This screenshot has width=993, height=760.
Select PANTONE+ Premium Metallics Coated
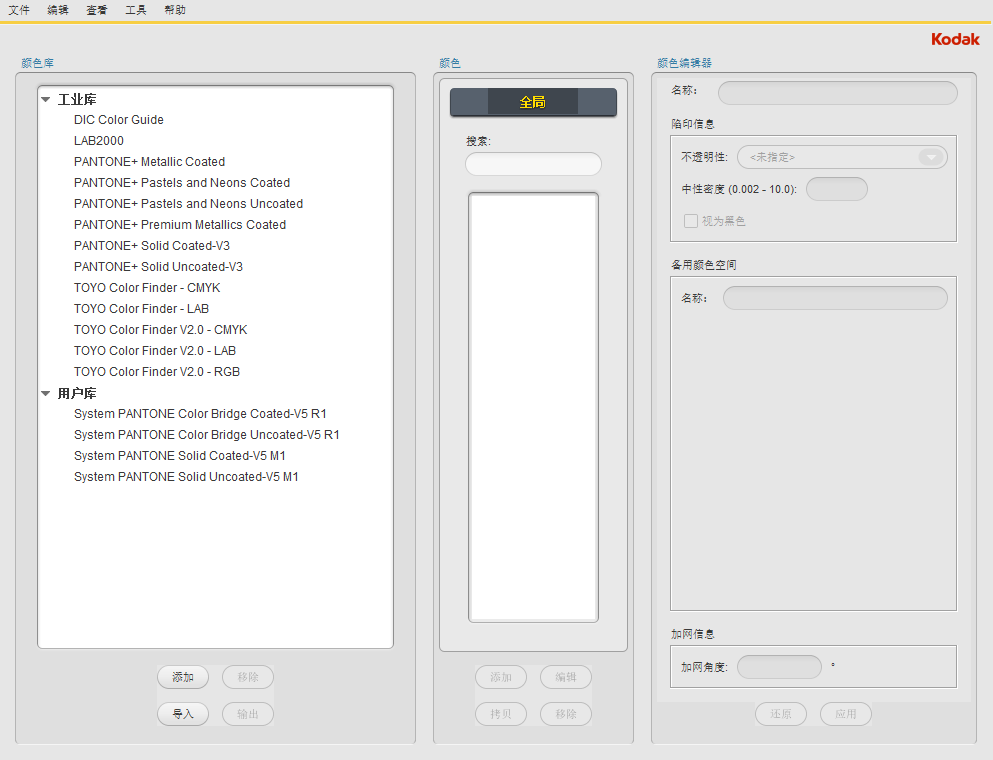point(180,224)
